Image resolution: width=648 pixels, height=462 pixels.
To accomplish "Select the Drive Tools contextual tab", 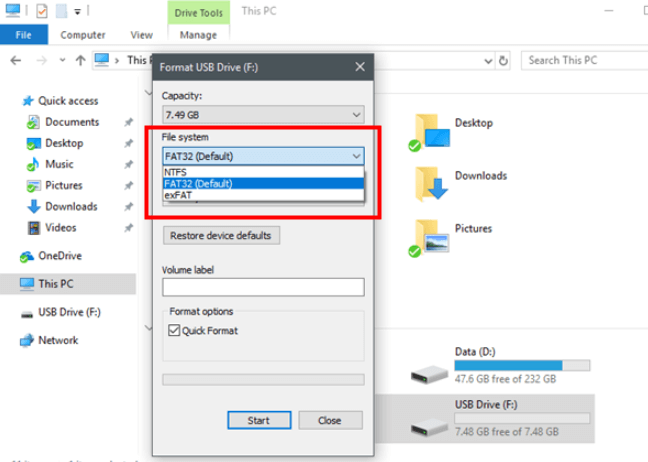I will 198,13.
